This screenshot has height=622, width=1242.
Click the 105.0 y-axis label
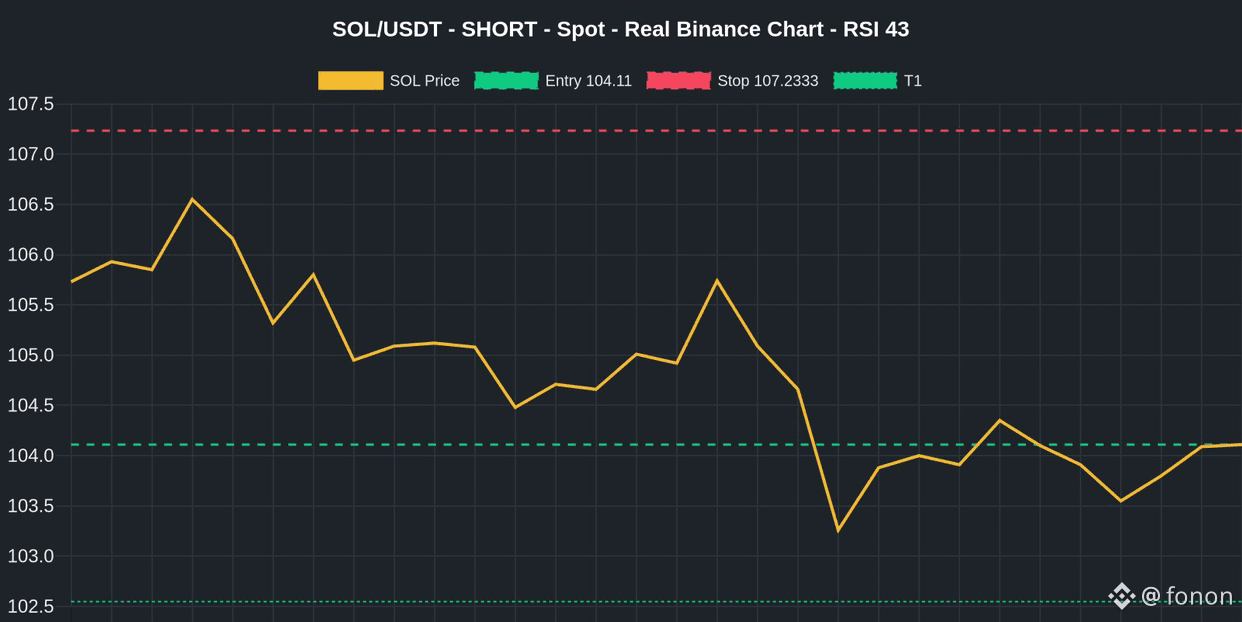(31, 356)
